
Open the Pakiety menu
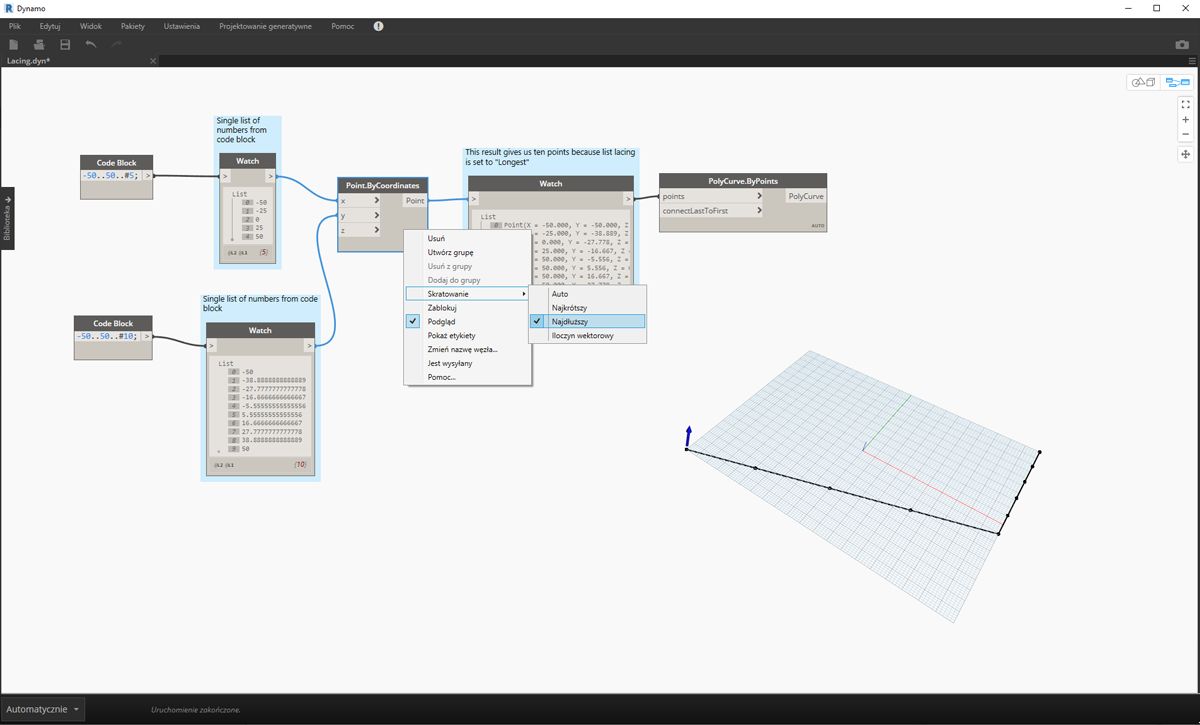pos(132,26)
